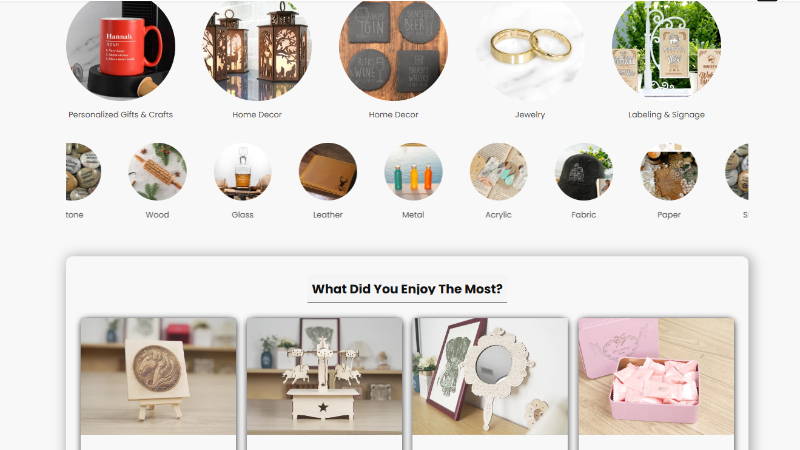Open the Labeling & Signage category image
Viewport: 800px width, 450px height.
click(666, 49)
